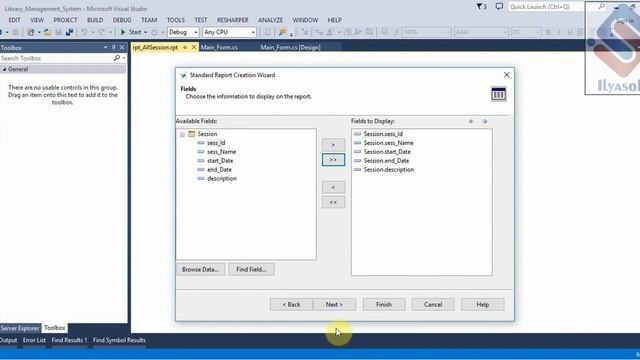Select Session.start_Date in Fields to Display
This screenshot has width=640, height=360.
(x=387, y=152)
